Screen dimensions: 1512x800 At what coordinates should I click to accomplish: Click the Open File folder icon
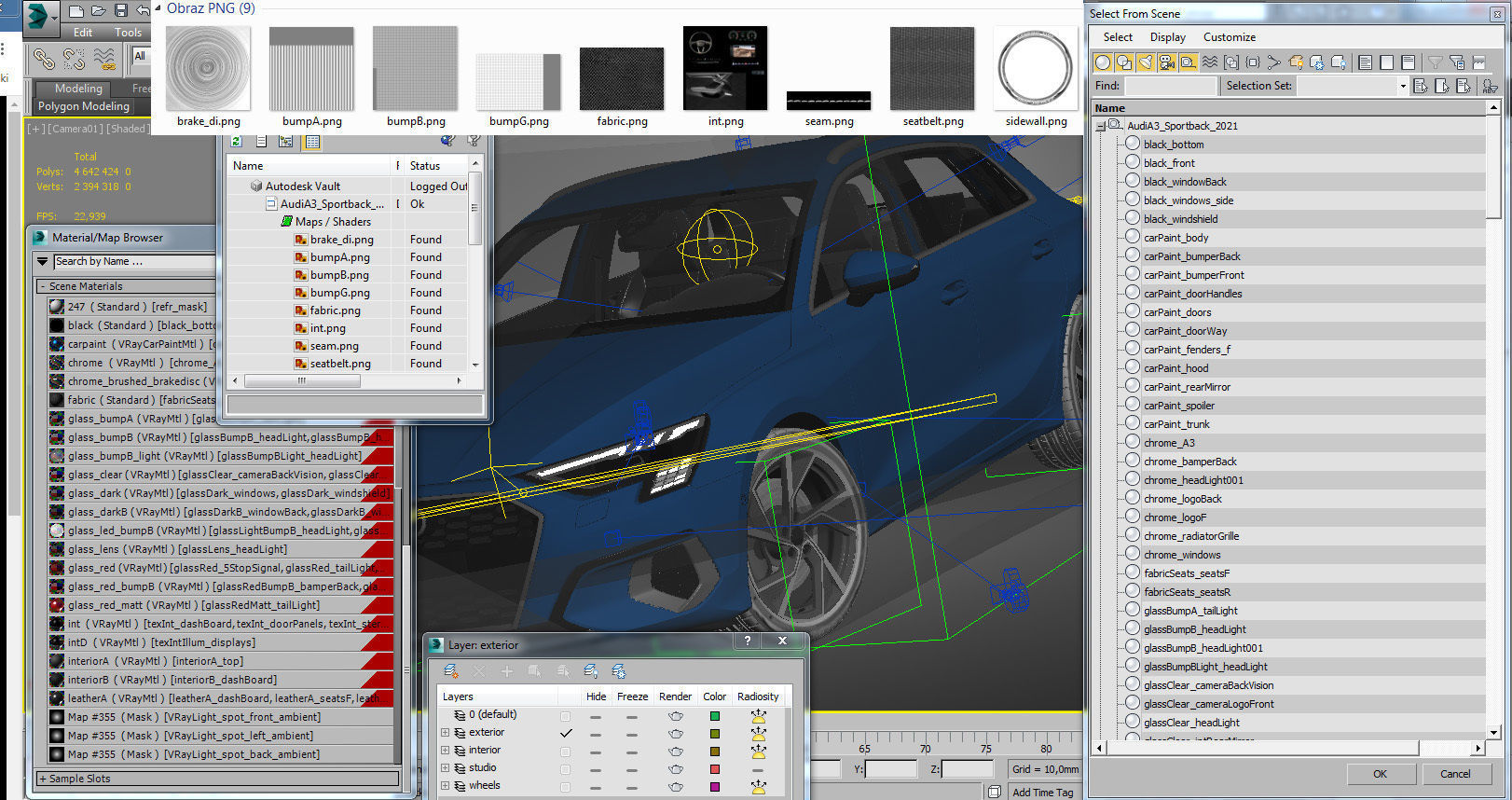click(99, 11)
